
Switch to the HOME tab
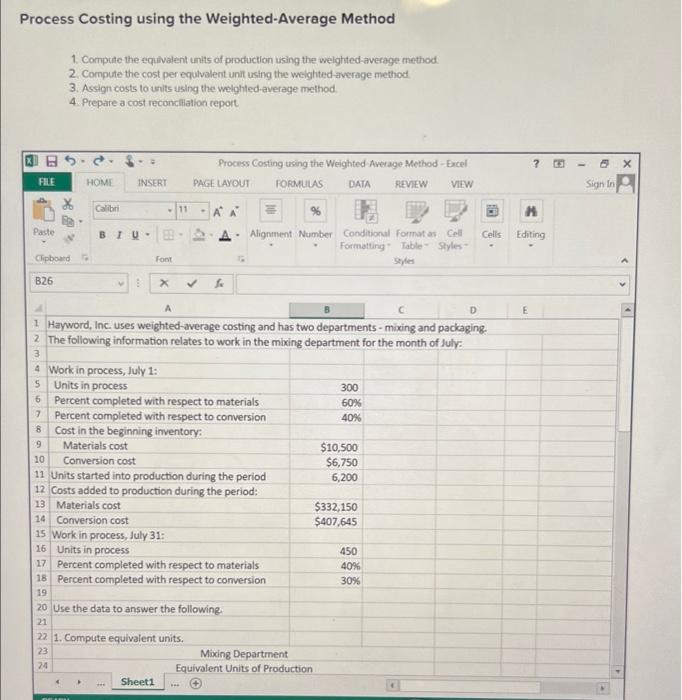click(x=100, y=183)
